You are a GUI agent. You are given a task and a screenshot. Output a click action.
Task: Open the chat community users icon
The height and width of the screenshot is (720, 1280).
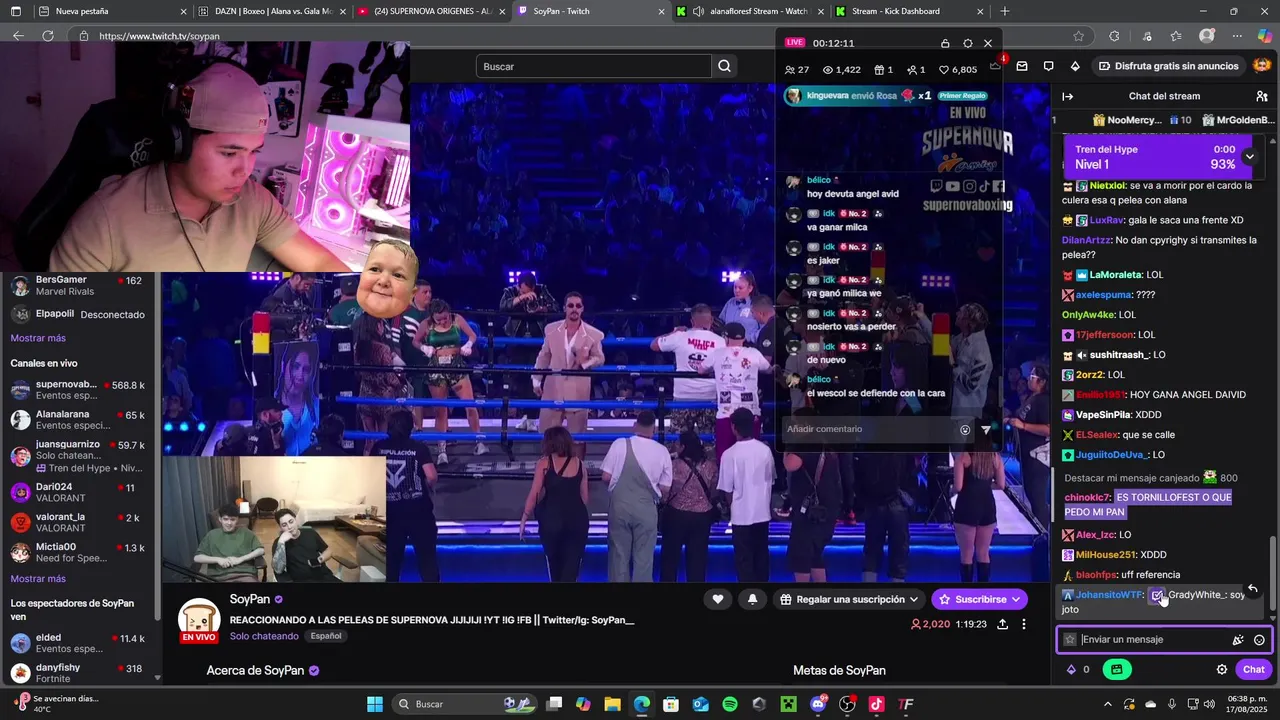[1262, 96]
